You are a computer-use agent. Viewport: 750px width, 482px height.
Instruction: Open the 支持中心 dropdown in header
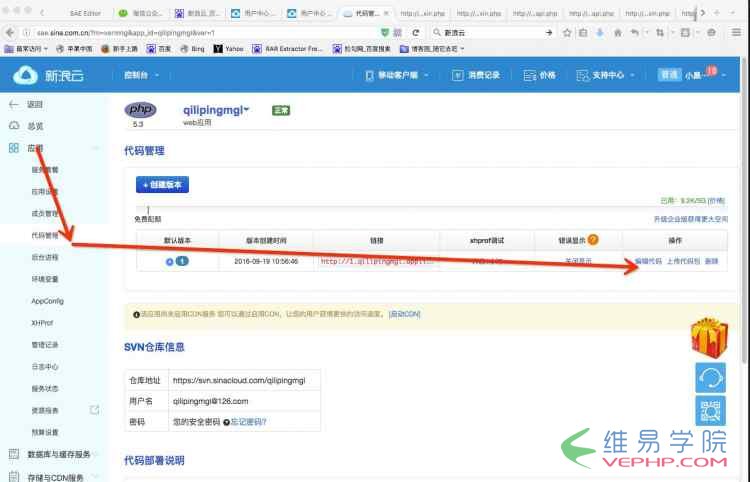[x=606, y=75]
